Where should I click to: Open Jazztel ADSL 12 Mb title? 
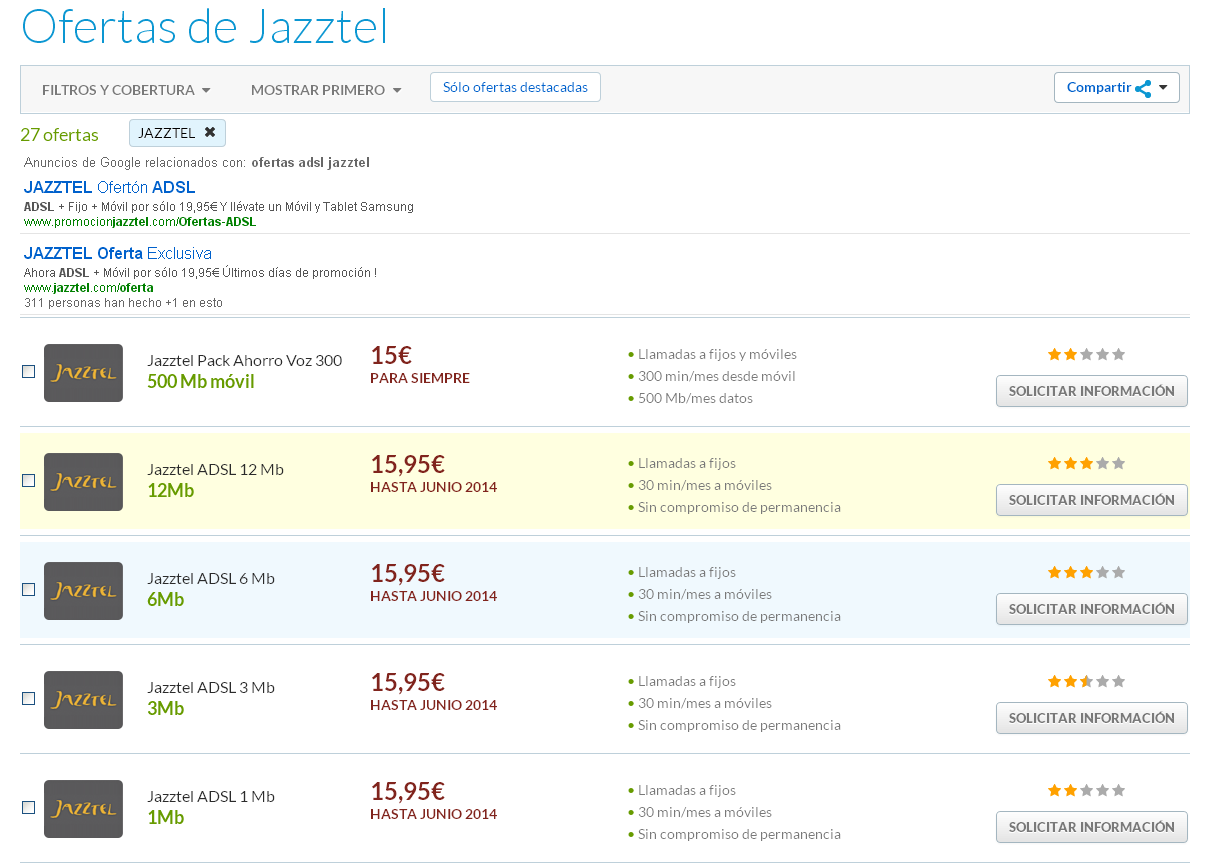[215, 469]
